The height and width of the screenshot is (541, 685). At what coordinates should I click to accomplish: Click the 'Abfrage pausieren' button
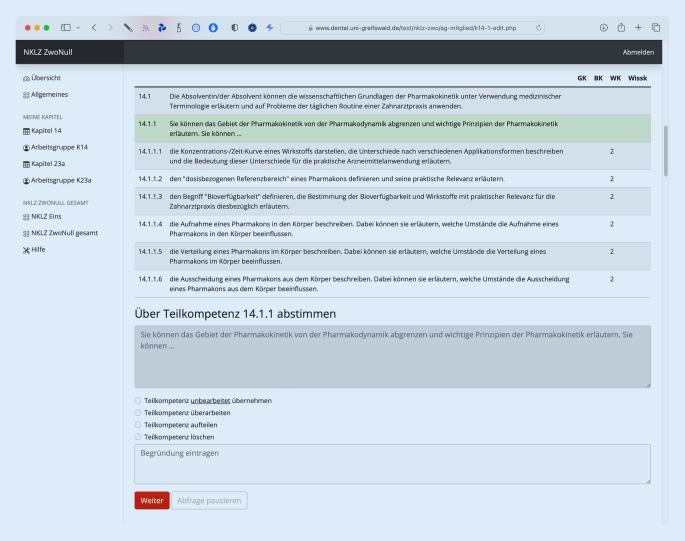tap(208, 500)
